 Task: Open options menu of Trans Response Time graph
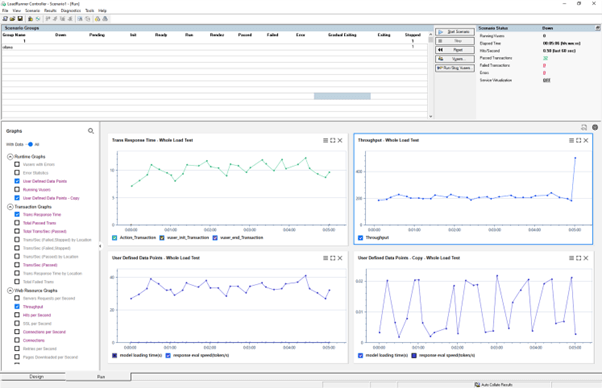[x=326, y=140]
